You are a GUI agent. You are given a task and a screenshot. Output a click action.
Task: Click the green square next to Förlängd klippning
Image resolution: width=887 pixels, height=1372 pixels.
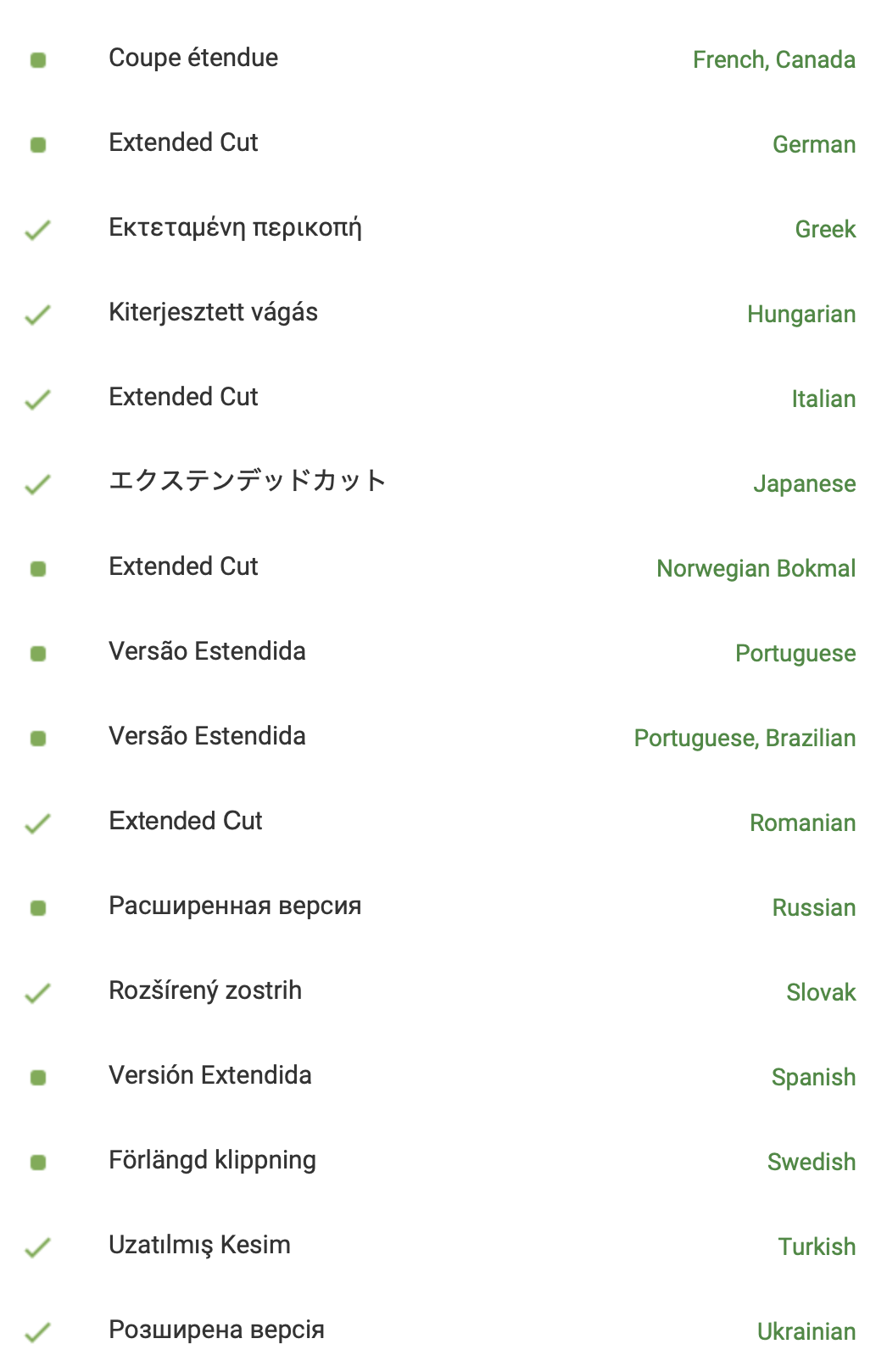[x=38, y=1163]
